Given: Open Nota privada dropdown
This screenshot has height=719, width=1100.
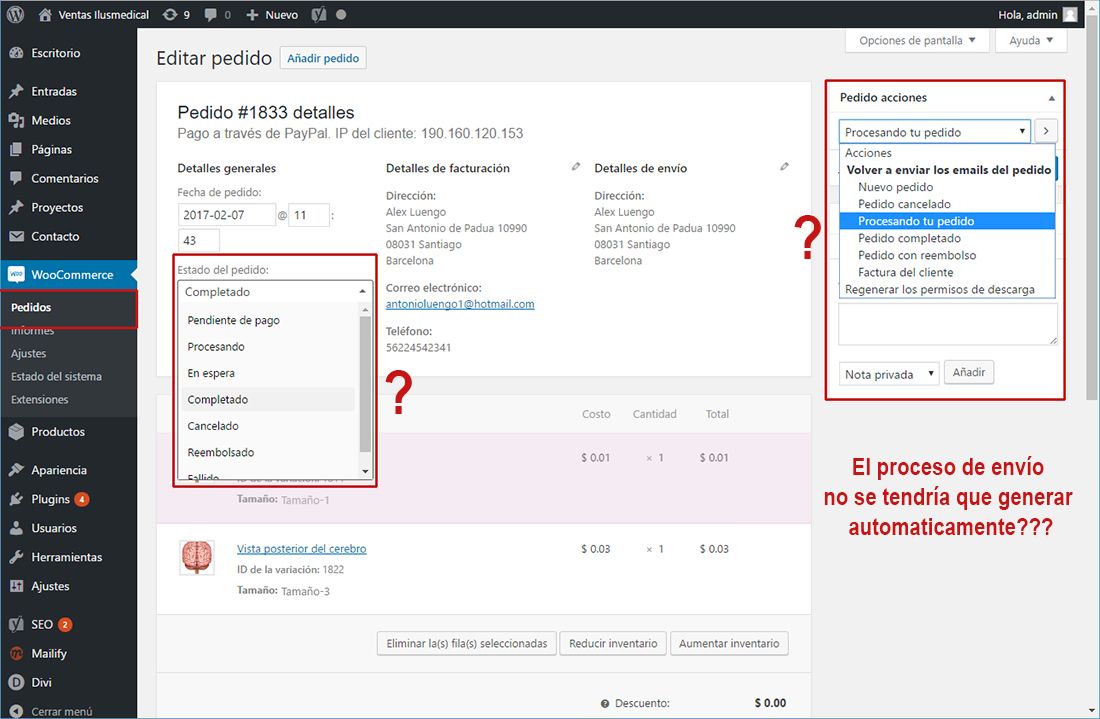Looking at the screenshot, I should 889,374.
